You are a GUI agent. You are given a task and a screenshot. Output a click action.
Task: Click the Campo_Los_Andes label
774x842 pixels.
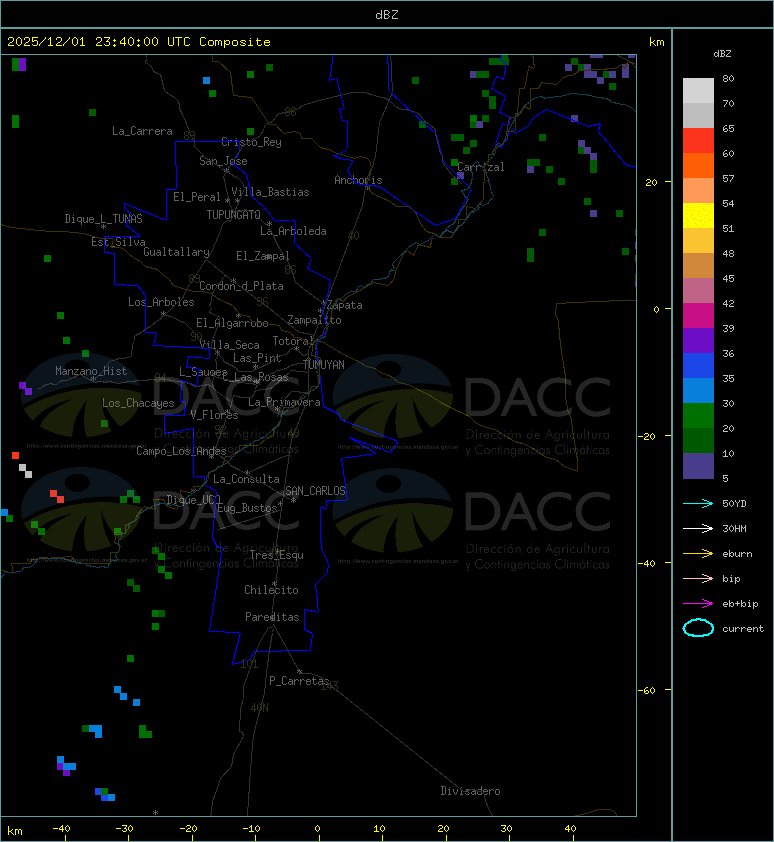181,451
